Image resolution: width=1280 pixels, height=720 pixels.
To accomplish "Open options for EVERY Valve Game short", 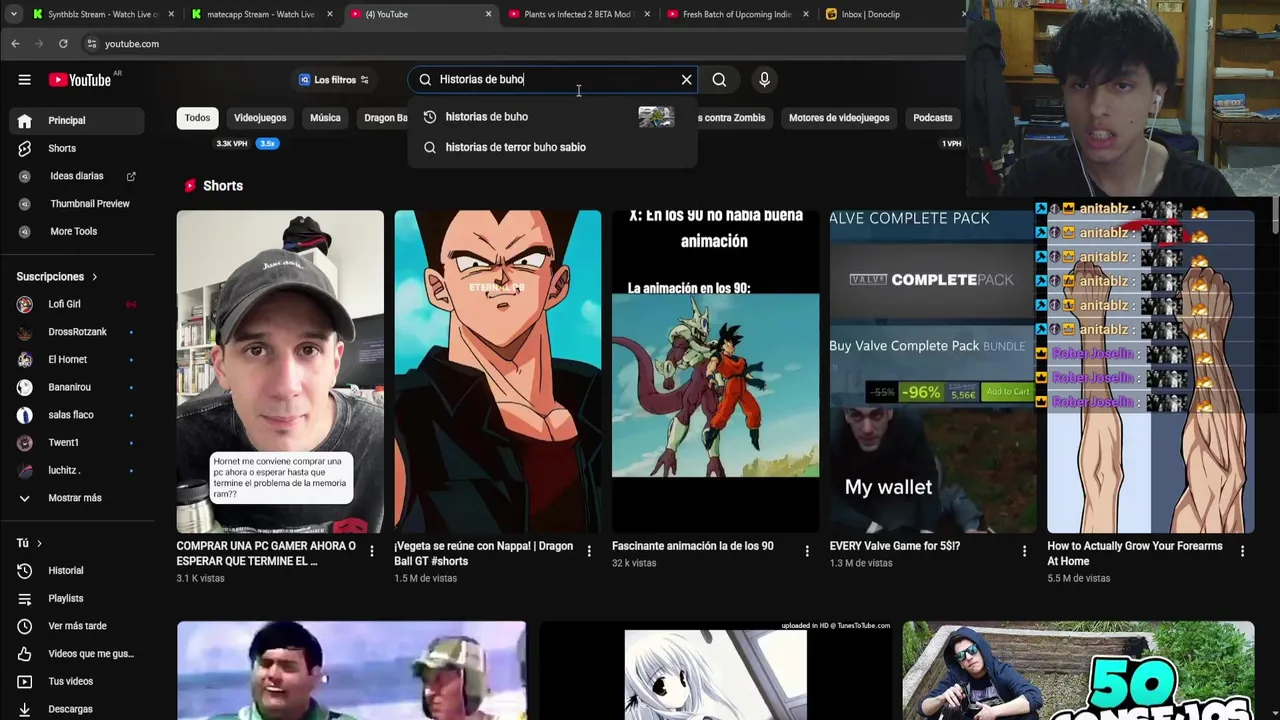I will tap(1024, 551).
